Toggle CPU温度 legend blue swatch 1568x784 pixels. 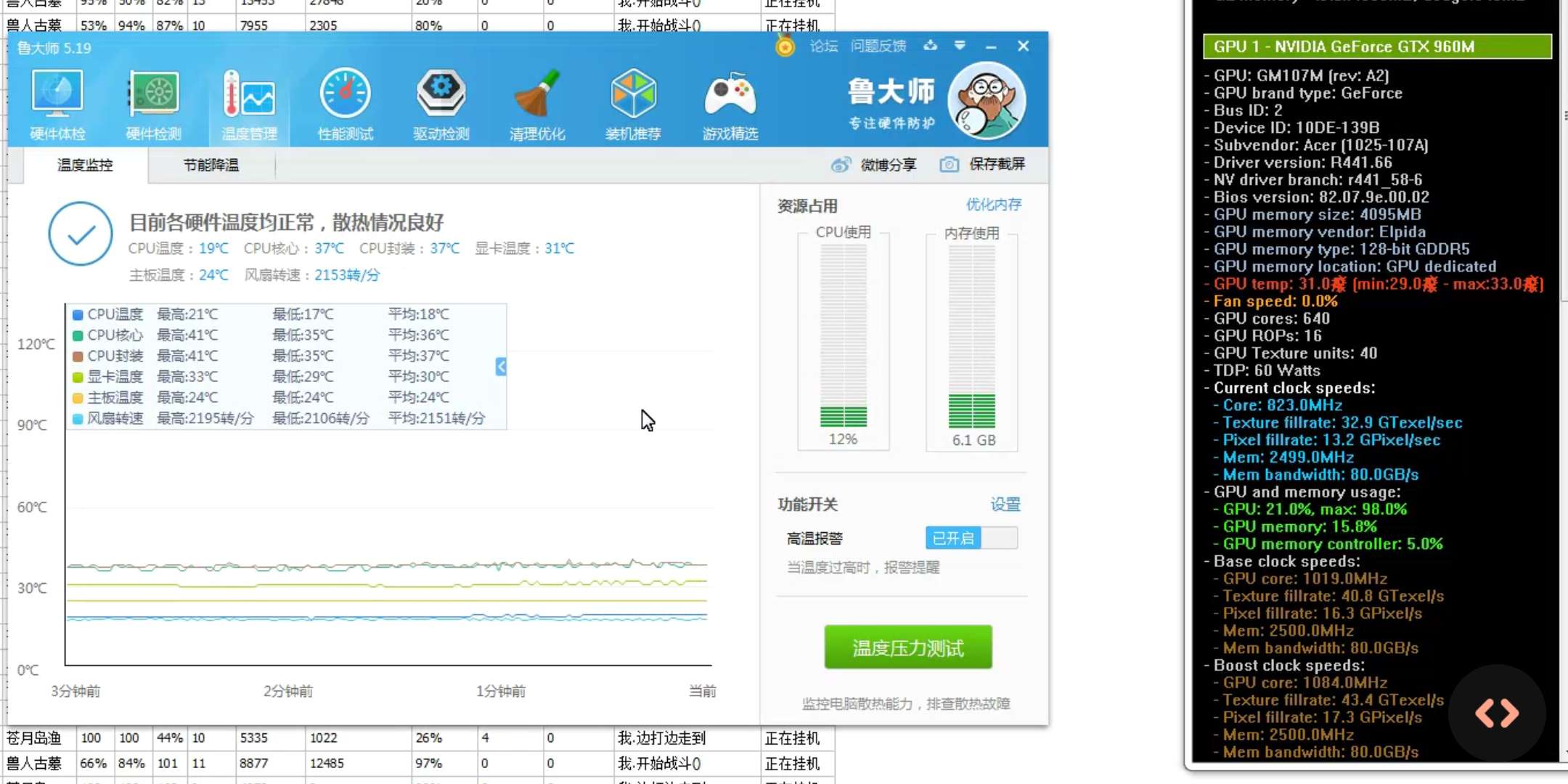(78, 315)
